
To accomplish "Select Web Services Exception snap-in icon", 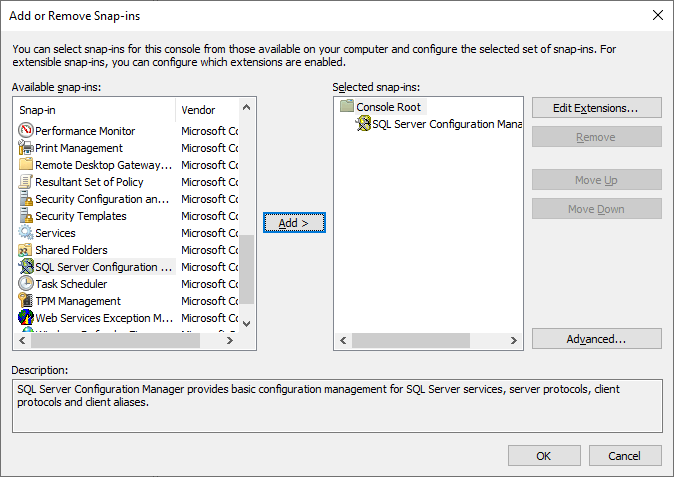I will (x=26, y=318).
